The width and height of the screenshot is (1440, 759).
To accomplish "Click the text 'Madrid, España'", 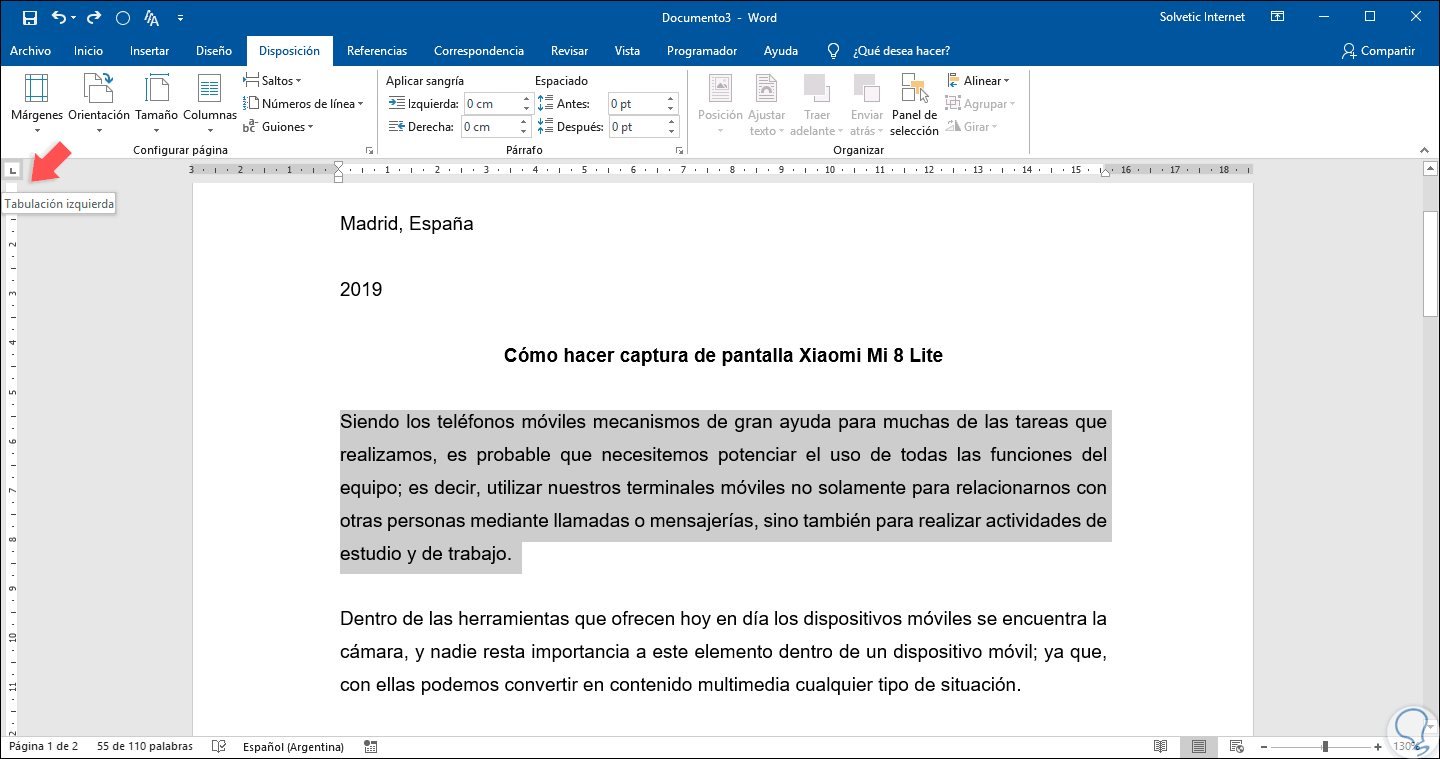I will 407,224.
